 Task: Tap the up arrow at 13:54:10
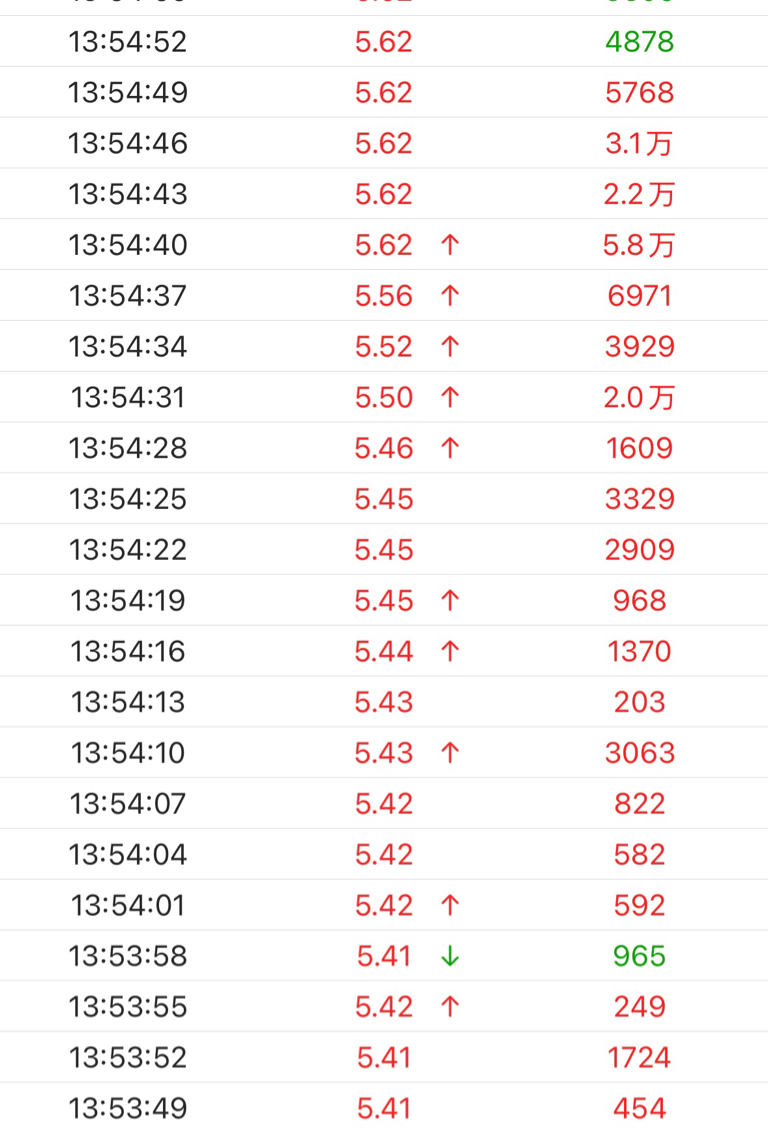tap(450, 753)
